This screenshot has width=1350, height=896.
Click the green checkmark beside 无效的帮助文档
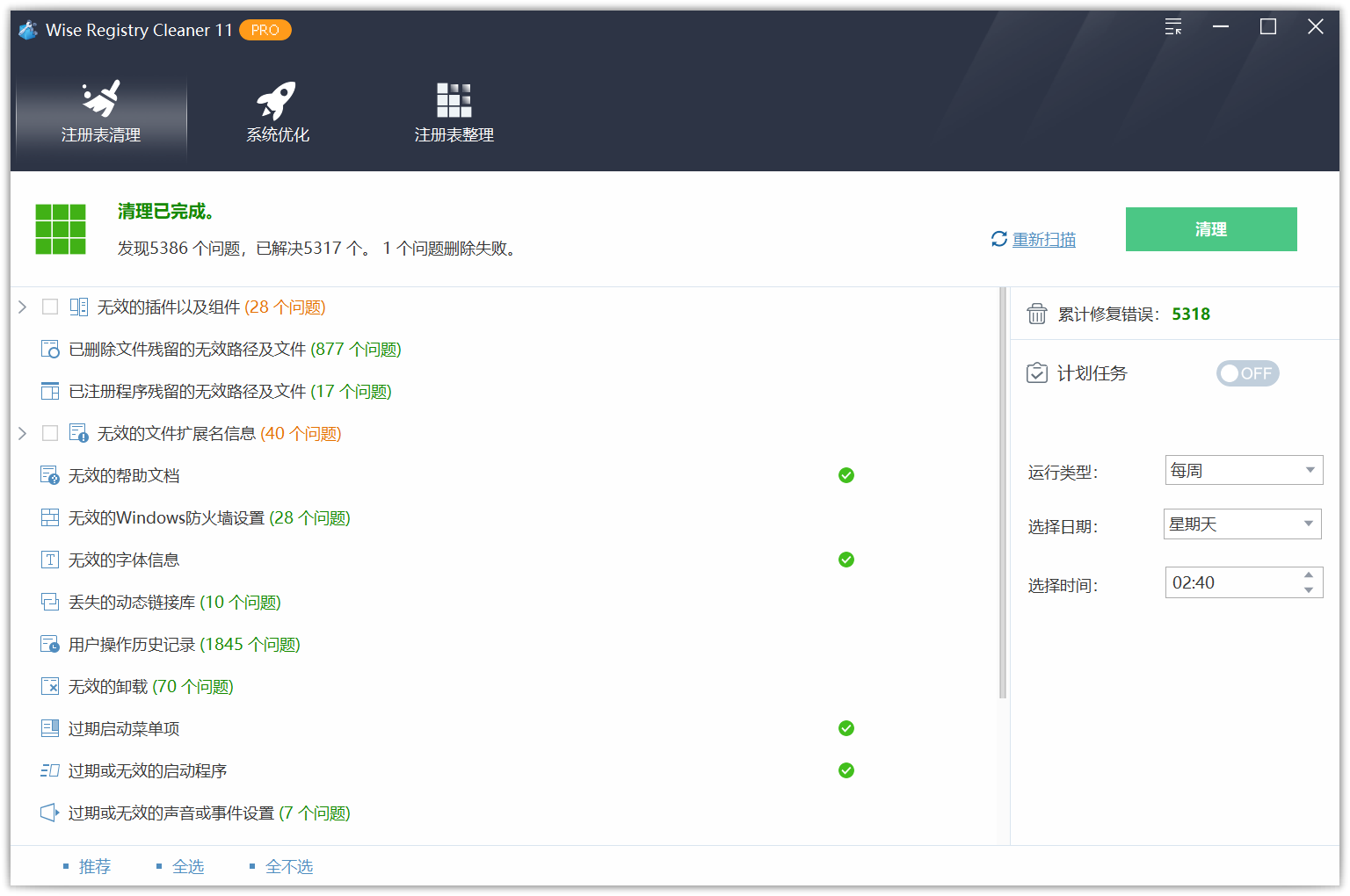pos(846,475)
